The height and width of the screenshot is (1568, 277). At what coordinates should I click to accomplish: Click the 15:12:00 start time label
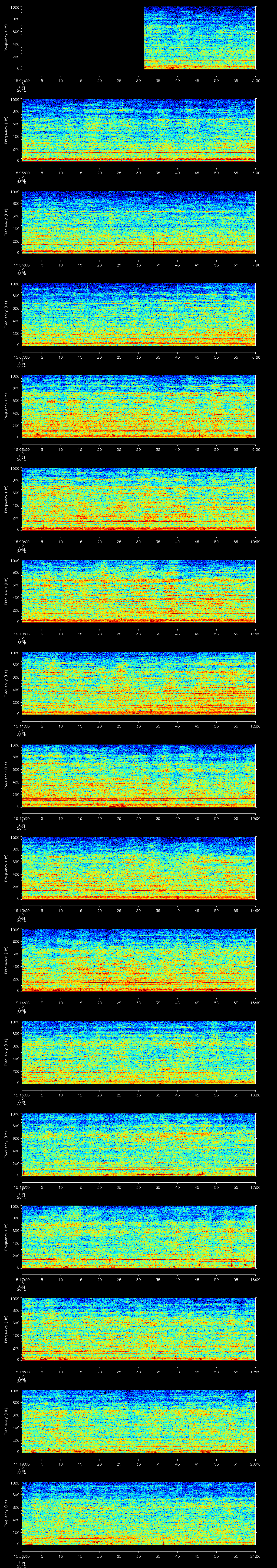pyautogui.click(x=21, y=818)
